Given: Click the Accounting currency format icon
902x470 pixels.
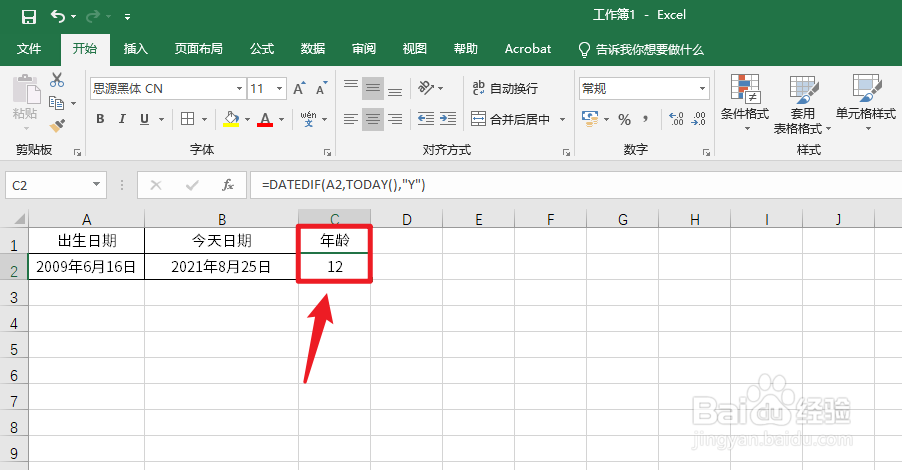Looking at the screenshot, I should tap(590, 119).
